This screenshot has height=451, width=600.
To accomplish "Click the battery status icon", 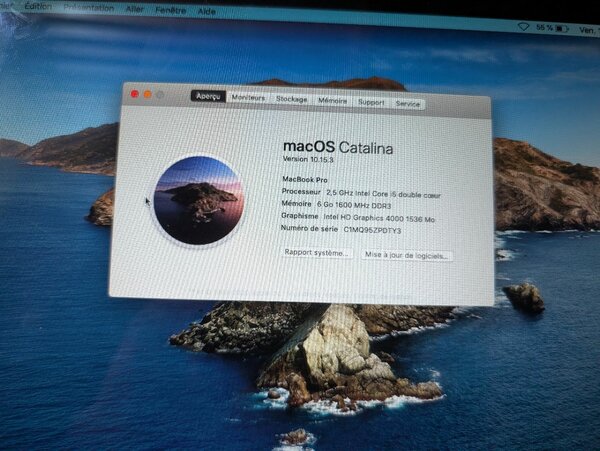I will click(x=562, y=29).
